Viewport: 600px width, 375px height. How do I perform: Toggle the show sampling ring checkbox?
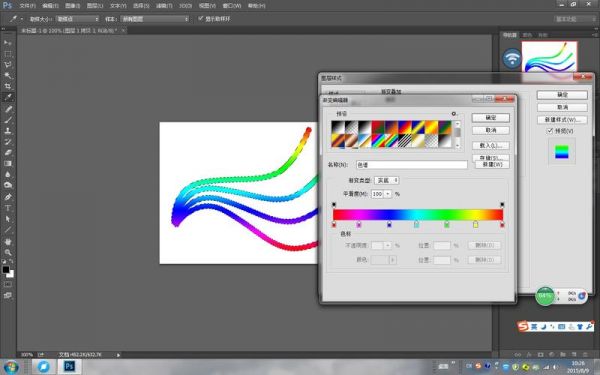pyautogui.click(x=200, y=18)
